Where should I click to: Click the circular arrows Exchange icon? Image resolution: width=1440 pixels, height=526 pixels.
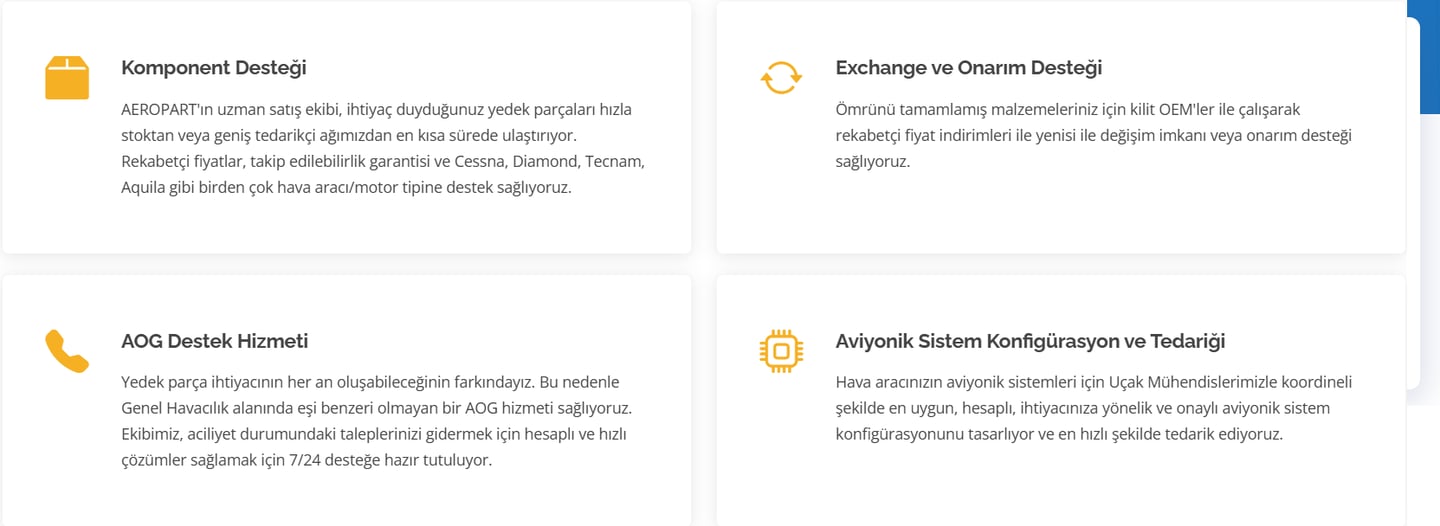pyautogui.click(x=781, y=77)
